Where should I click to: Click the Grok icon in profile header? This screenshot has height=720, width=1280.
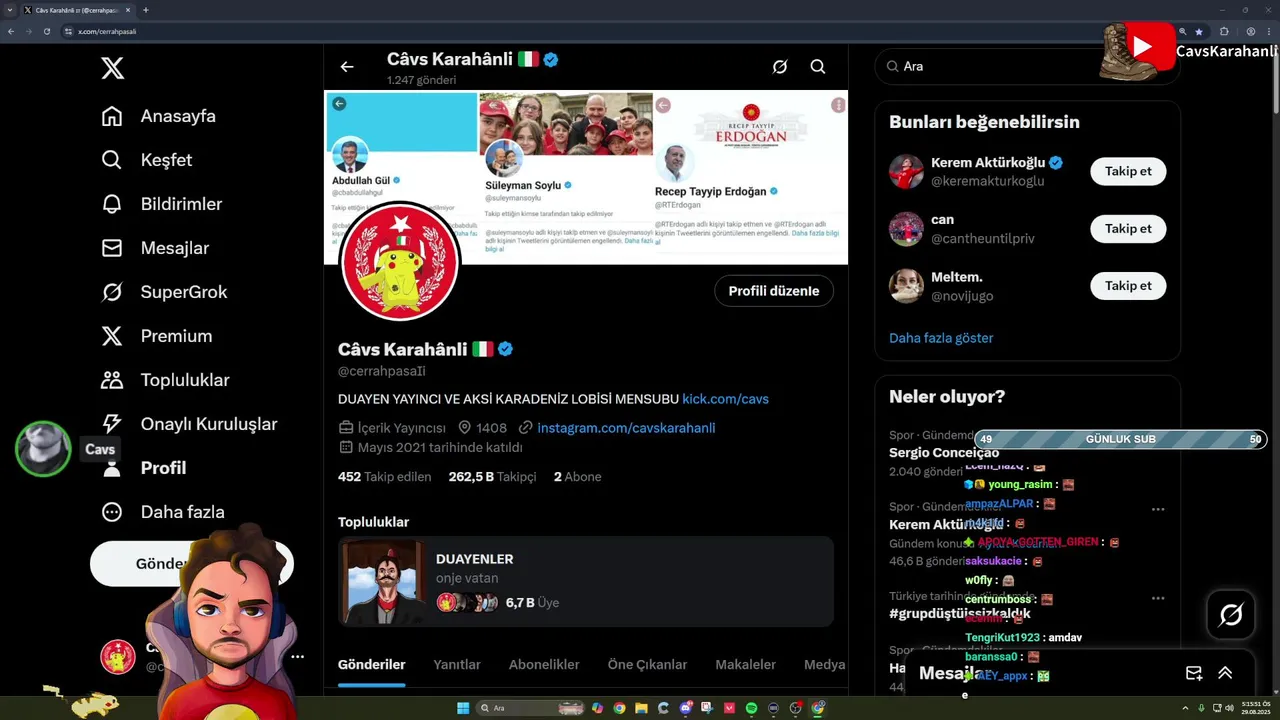coord(780,67)
